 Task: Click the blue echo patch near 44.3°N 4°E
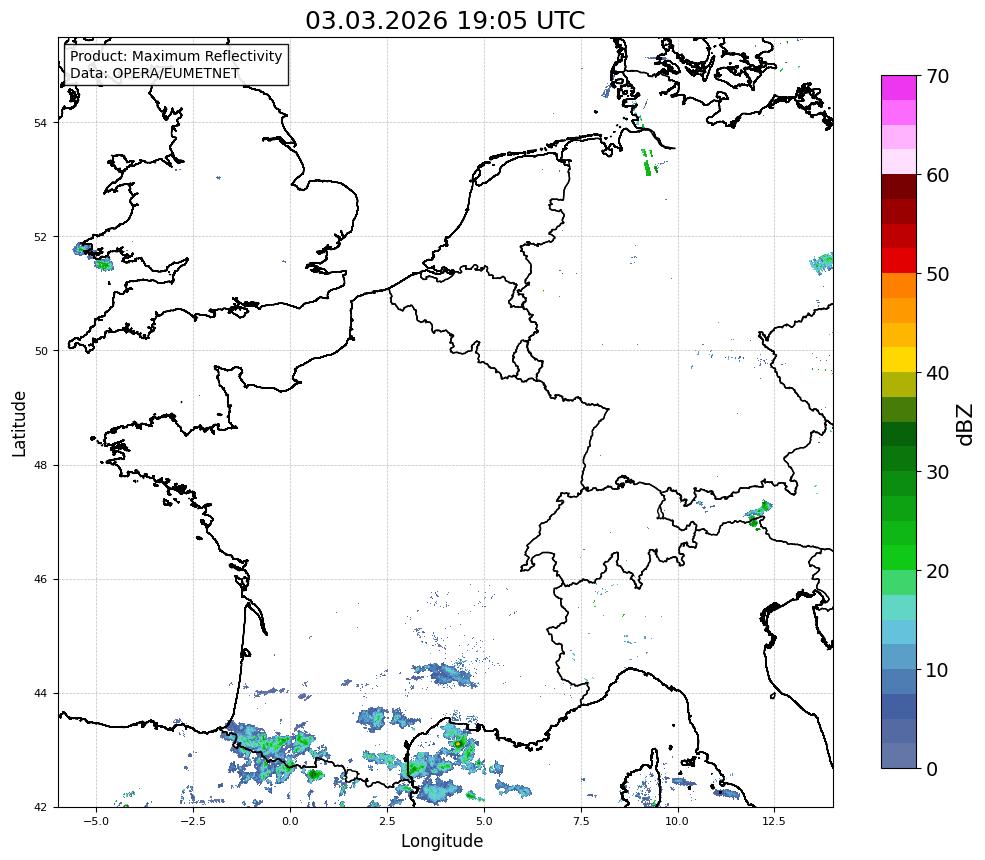pos(444,674)
